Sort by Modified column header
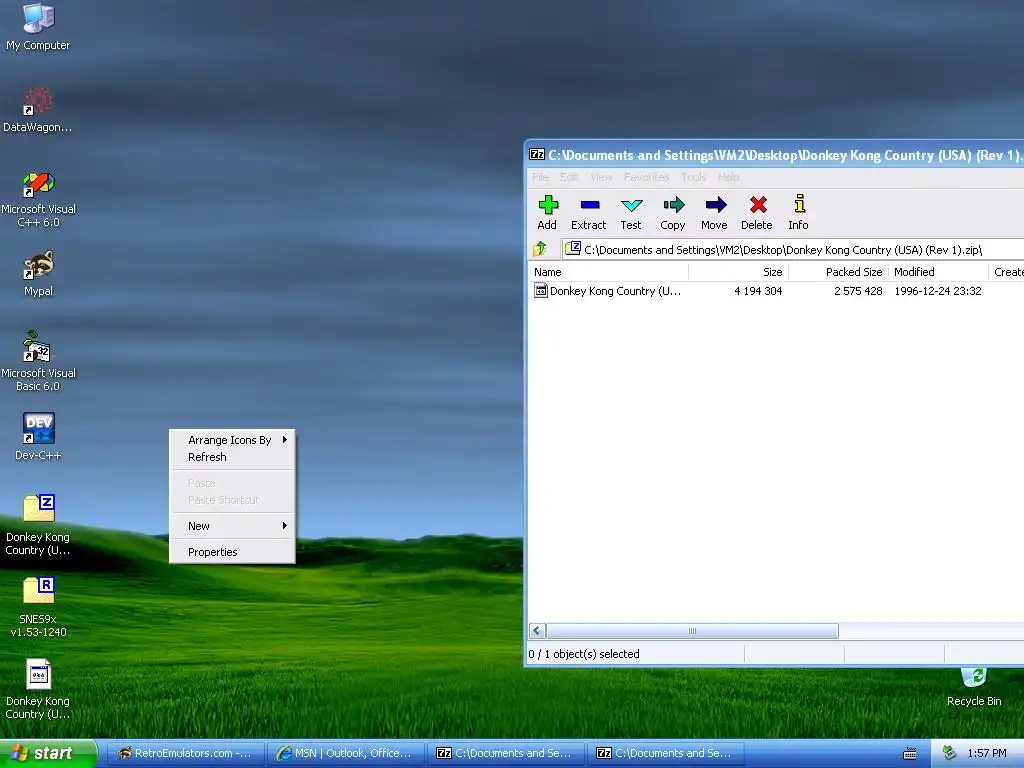Screen dimensions: 1024x768 click(x=938, y=272)
